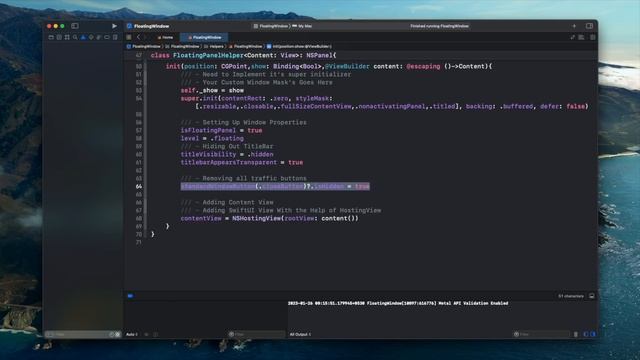640x360 pixels.
Task: Select the FloatingWindow editor tab
Action: point(204,37)
